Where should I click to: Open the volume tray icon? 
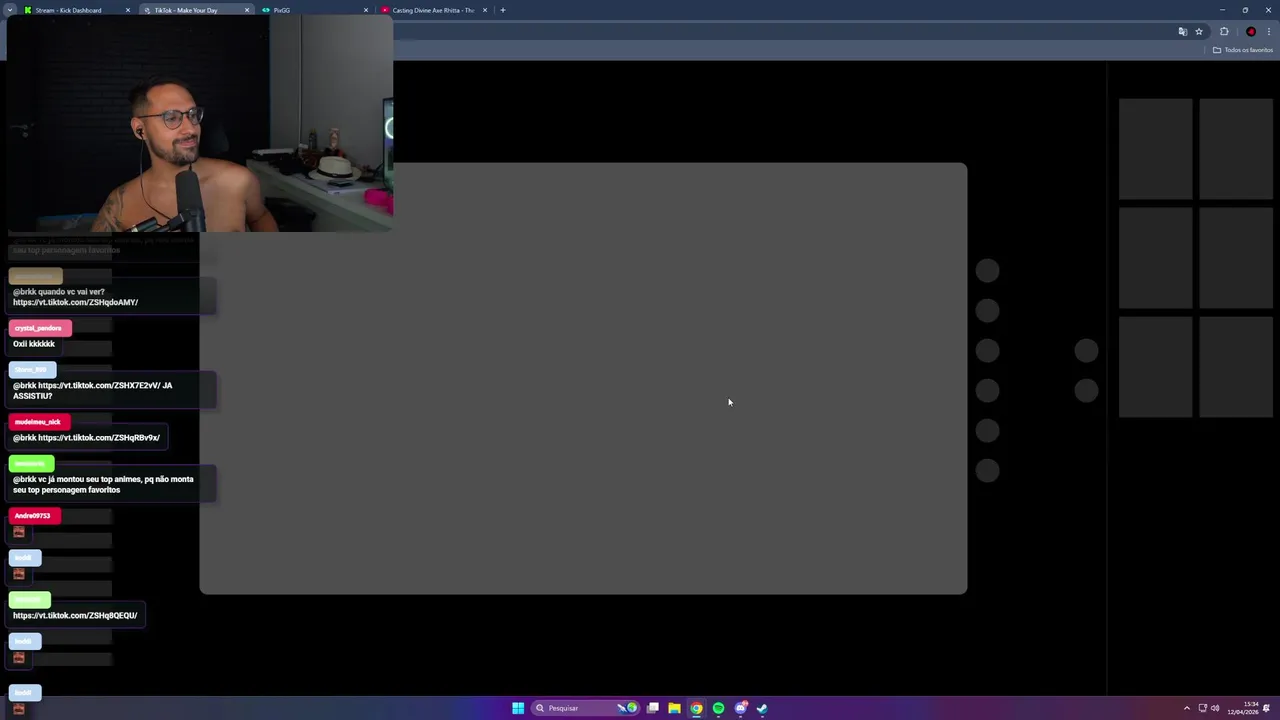(1215, 708)
